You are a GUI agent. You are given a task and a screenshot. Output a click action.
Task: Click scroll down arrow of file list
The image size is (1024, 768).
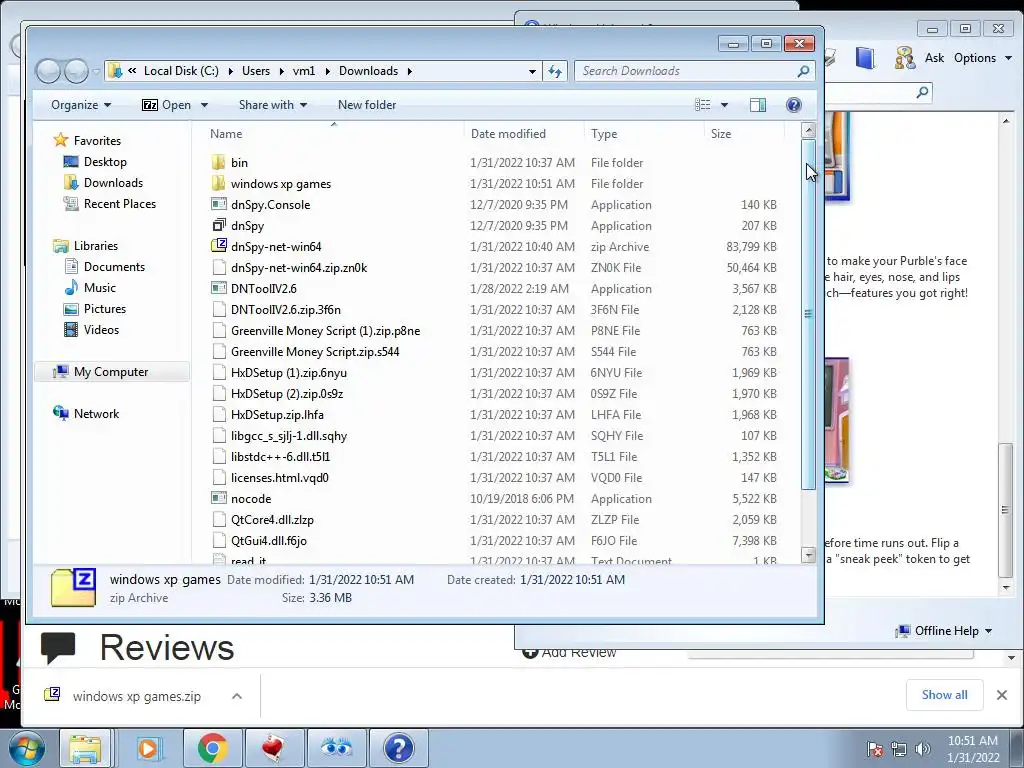point(808,555)
